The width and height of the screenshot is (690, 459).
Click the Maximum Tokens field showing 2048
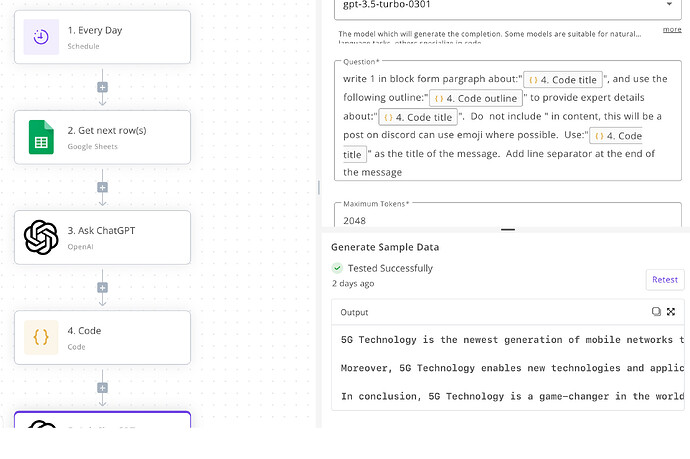pos(508,216)
